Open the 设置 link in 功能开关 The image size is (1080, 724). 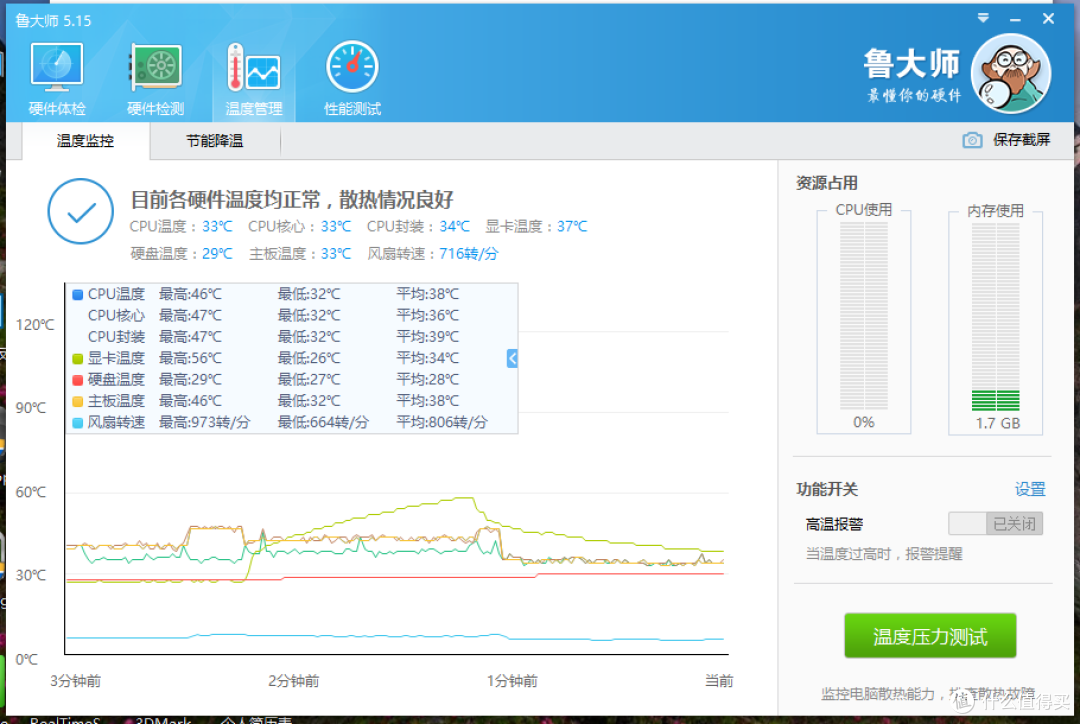click(x=1030, y=489)
